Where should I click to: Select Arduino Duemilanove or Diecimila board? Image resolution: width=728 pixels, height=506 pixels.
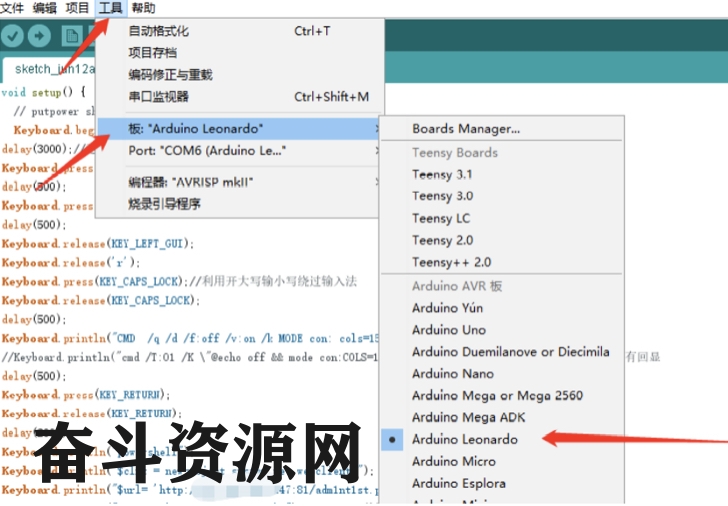click(x=501, y=352)
